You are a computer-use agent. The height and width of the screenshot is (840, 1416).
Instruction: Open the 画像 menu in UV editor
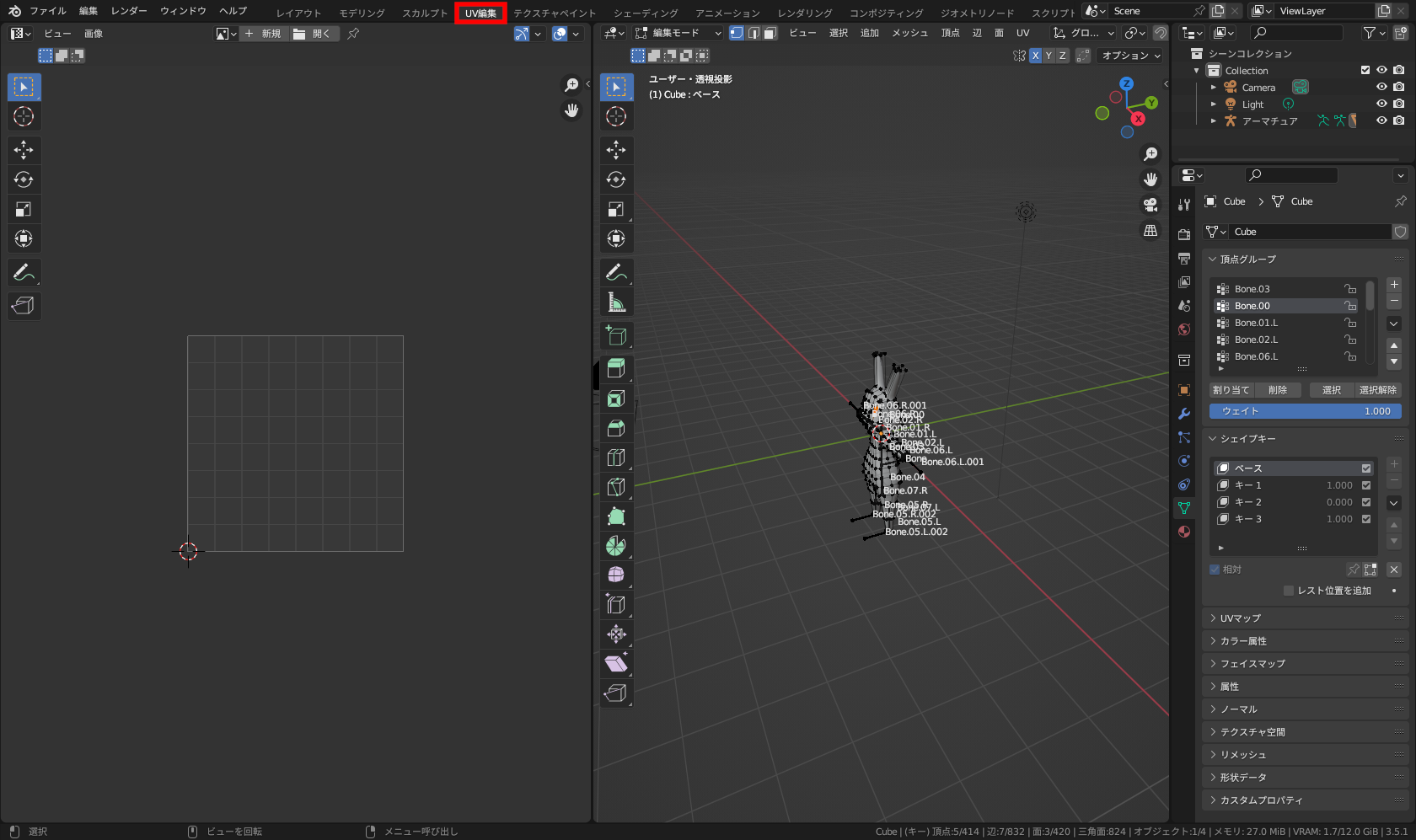coord(94,34)
